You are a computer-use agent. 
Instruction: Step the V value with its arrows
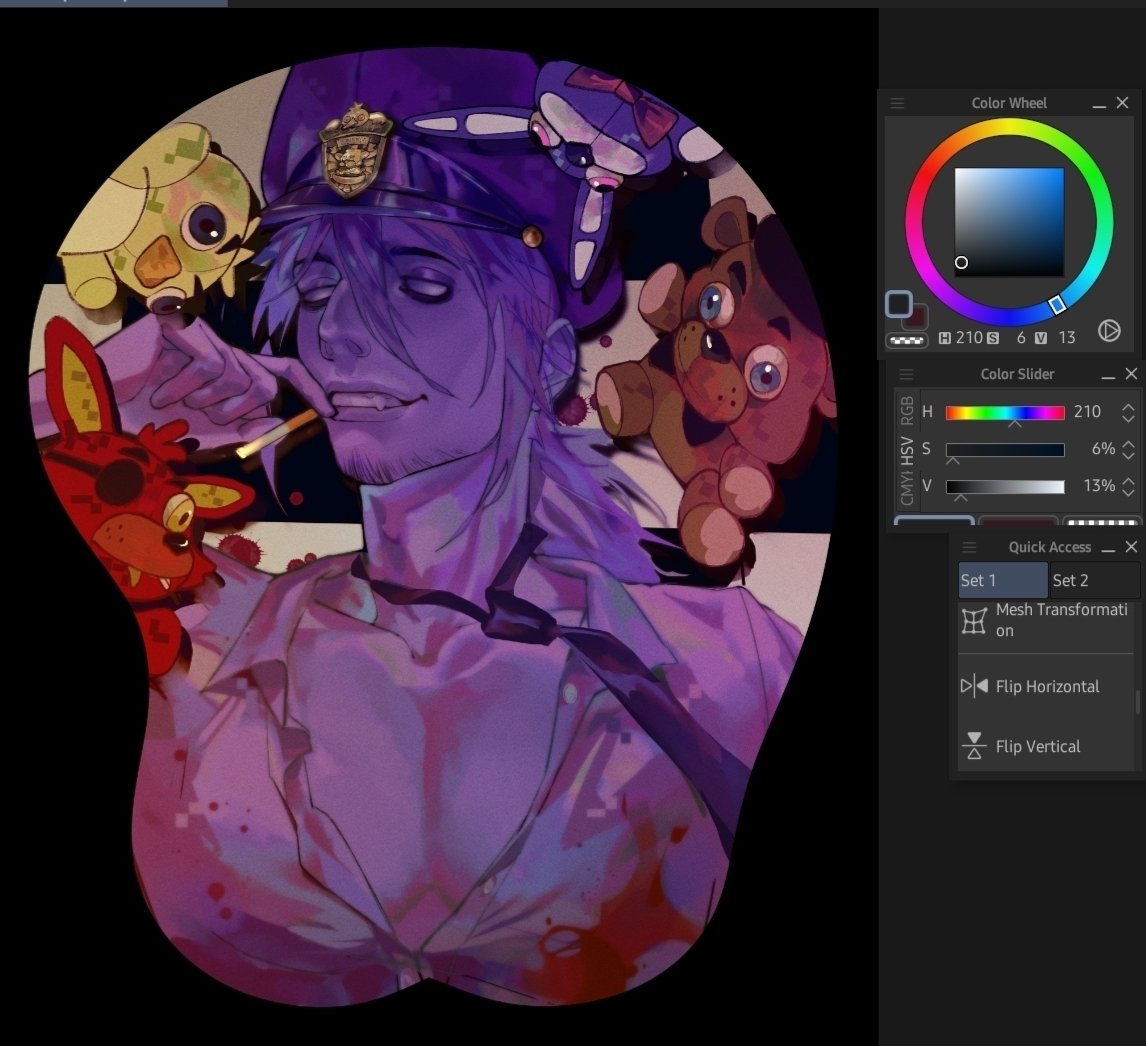(x=1128, y=487)
